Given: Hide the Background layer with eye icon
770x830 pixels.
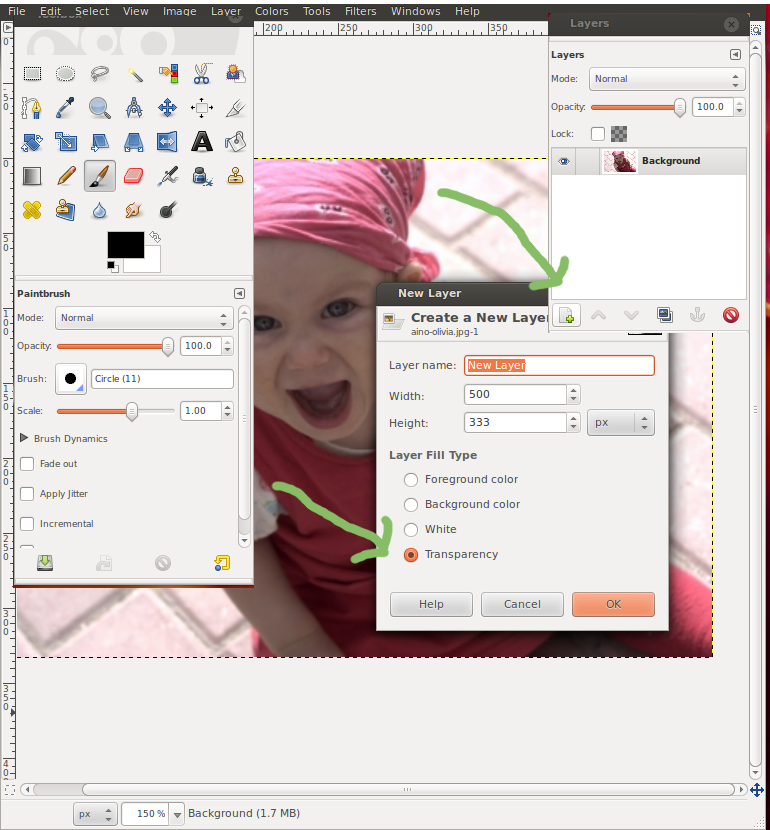Looking at the screenshot, I should pos(564,161).
